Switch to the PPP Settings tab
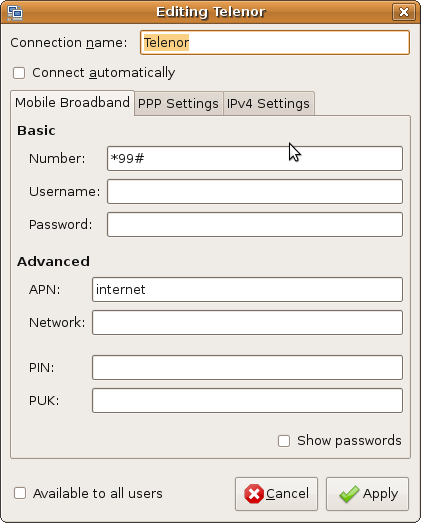Screen dimensions: 421x523 pyautogui.click(x=178, y=103)
